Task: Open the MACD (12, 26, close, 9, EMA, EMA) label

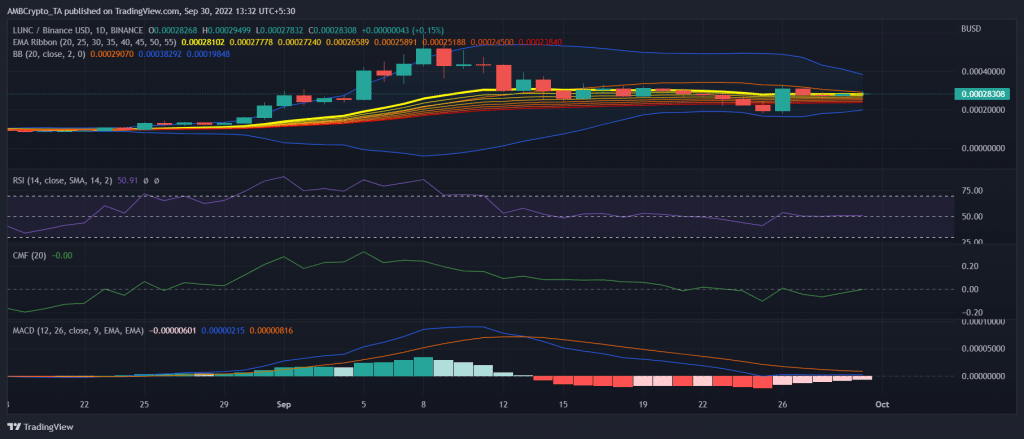Action: 78,331
